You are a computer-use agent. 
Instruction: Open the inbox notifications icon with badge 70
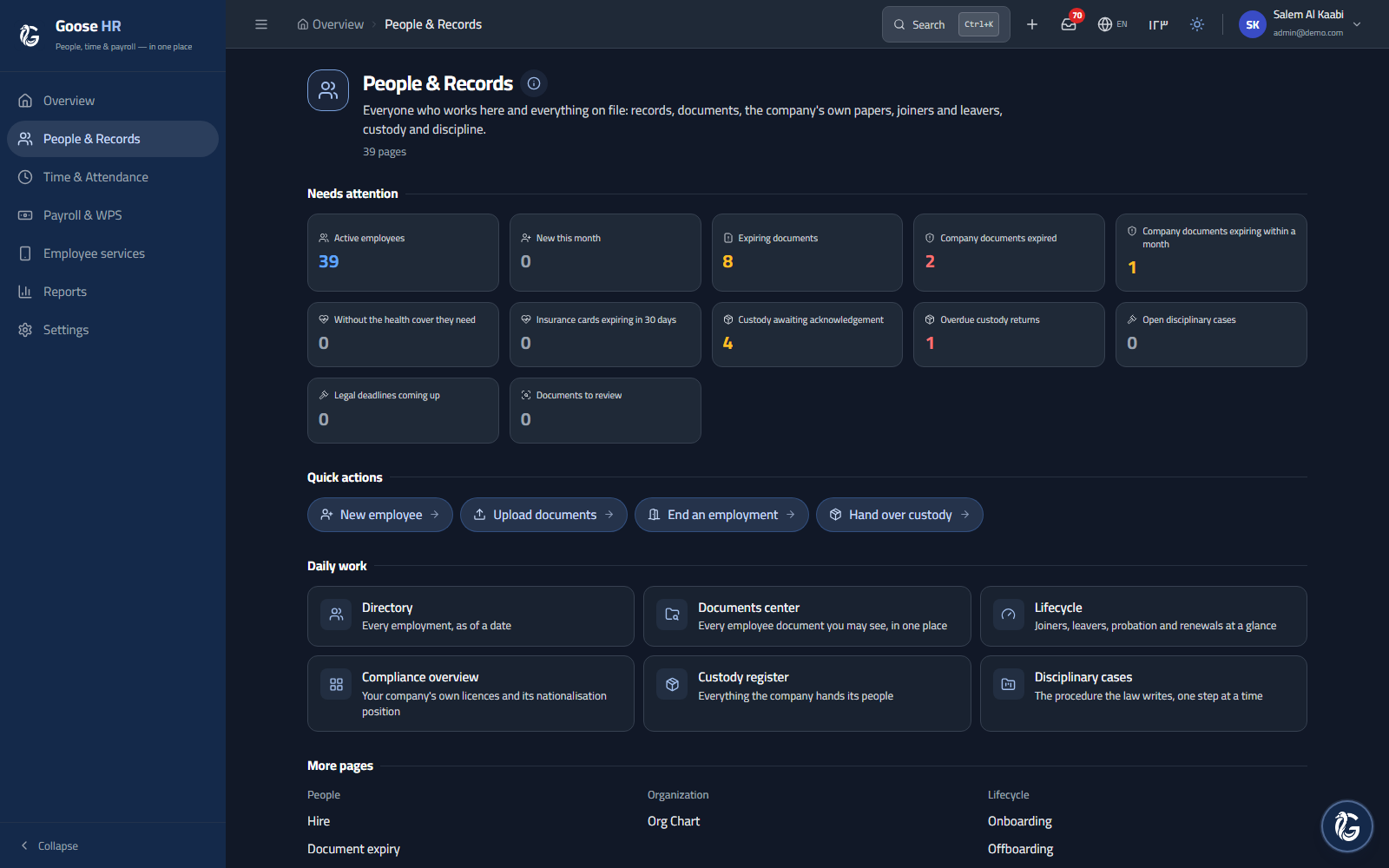(1069, 24)
